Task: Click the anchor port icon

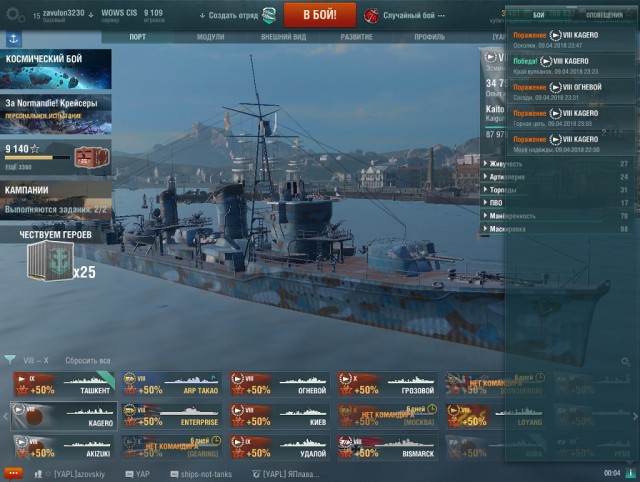Action: click(x=13, y=39)
